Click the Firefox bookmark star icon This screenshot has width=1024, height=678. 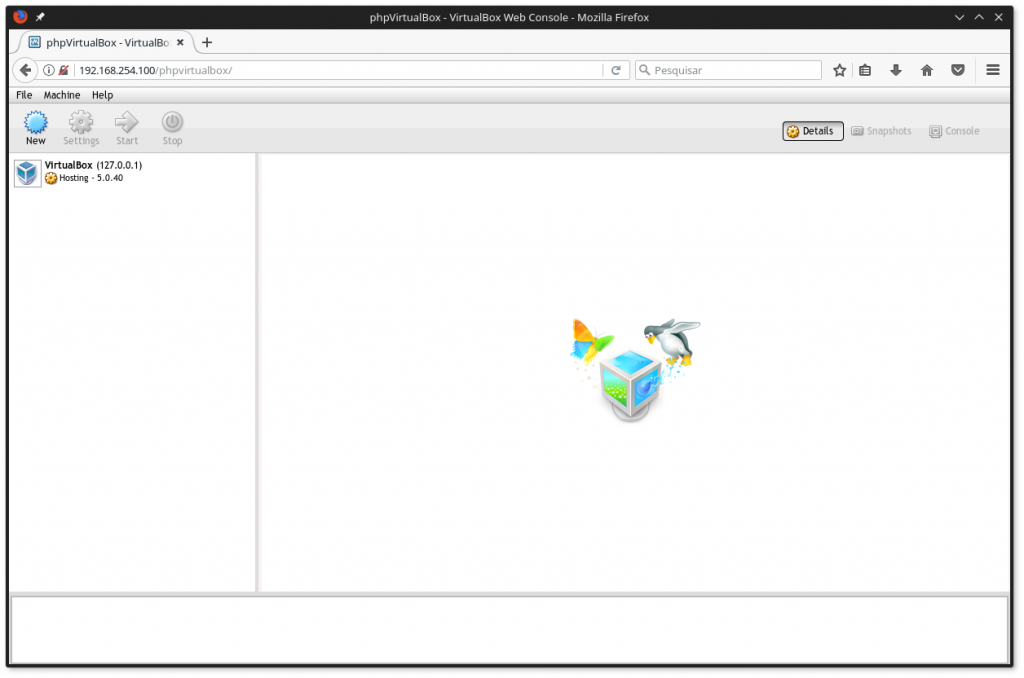coord(840,70)
